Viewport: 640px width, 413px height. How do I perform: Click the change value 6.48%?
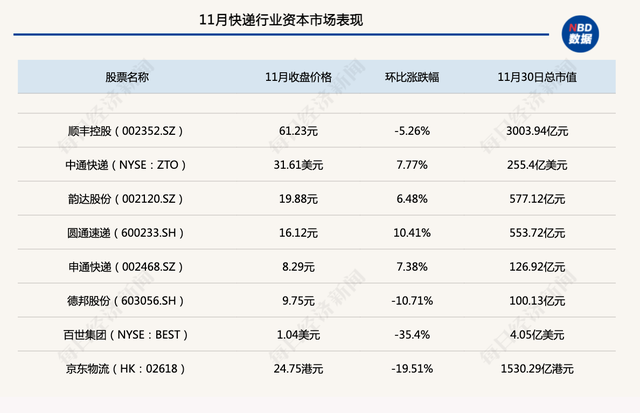(x=412, y=199)
